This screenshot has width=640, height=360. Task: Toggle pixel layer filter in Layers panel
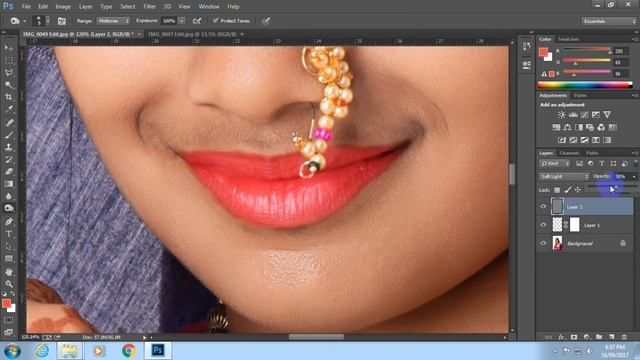pos(579,164)
